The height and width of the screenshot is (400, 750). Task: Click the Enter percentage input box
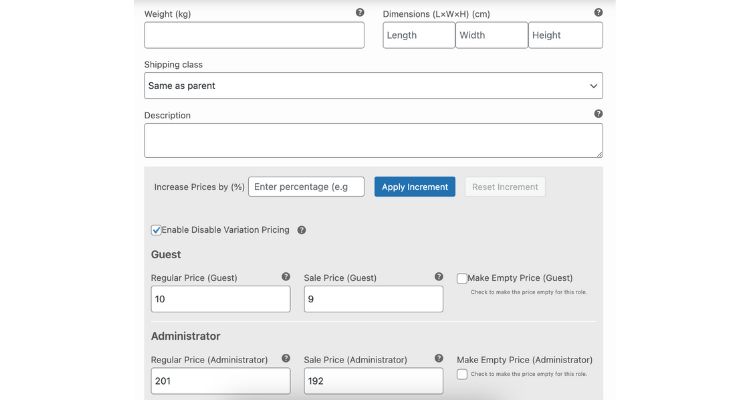coord(306,187)
